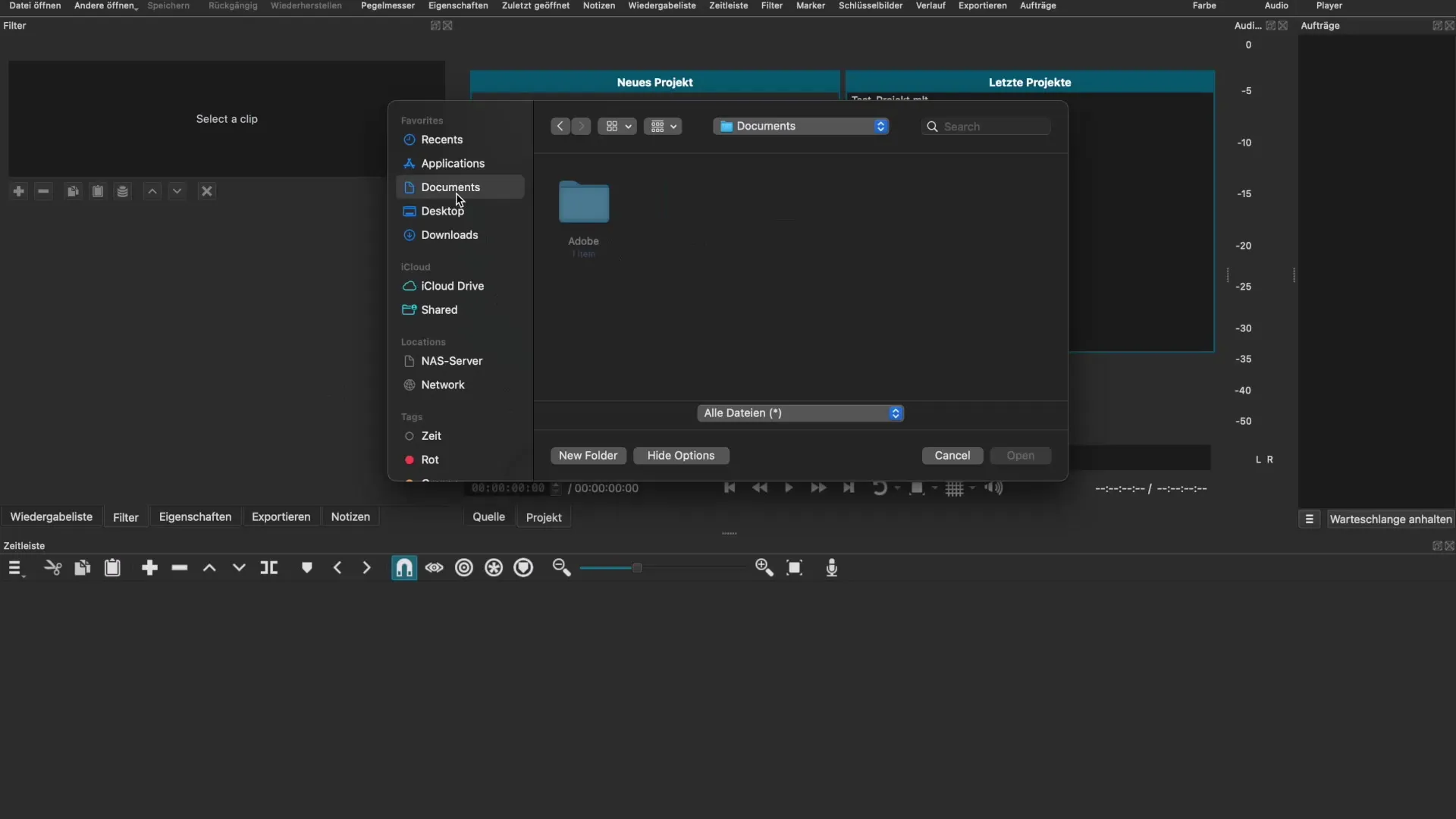Click the split at playhead icon
The height and width of the screenshot is (819, 1456).
pos(269,568)
